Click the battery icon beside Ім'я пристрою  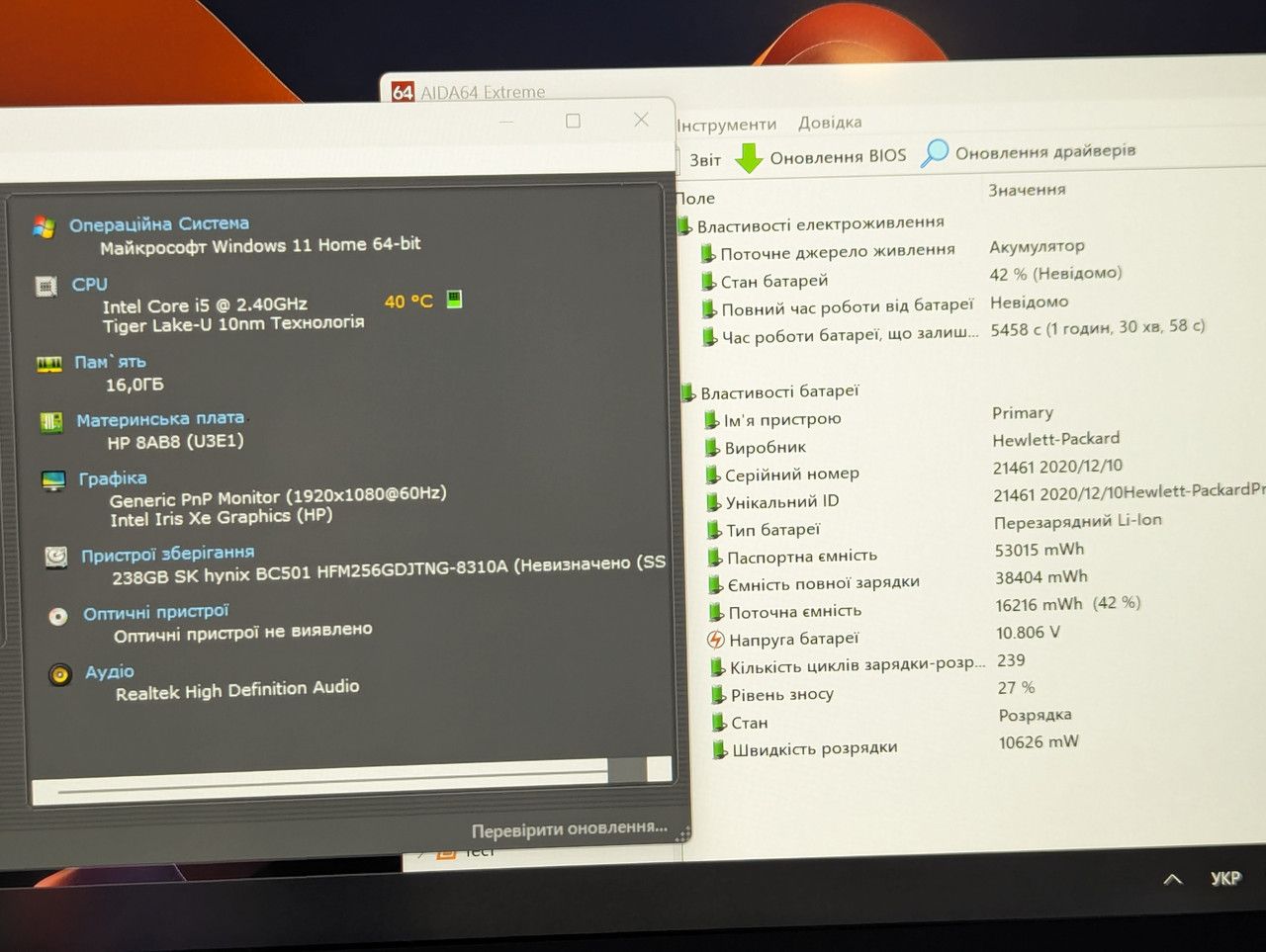coord(711,420)
